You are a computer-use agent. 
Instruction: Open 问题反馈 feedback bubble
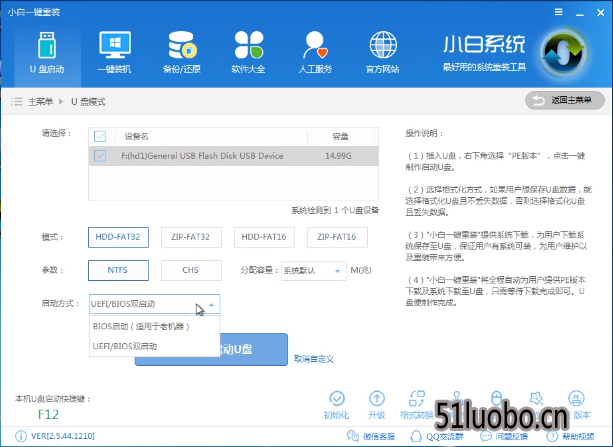[x=486, y=436]
